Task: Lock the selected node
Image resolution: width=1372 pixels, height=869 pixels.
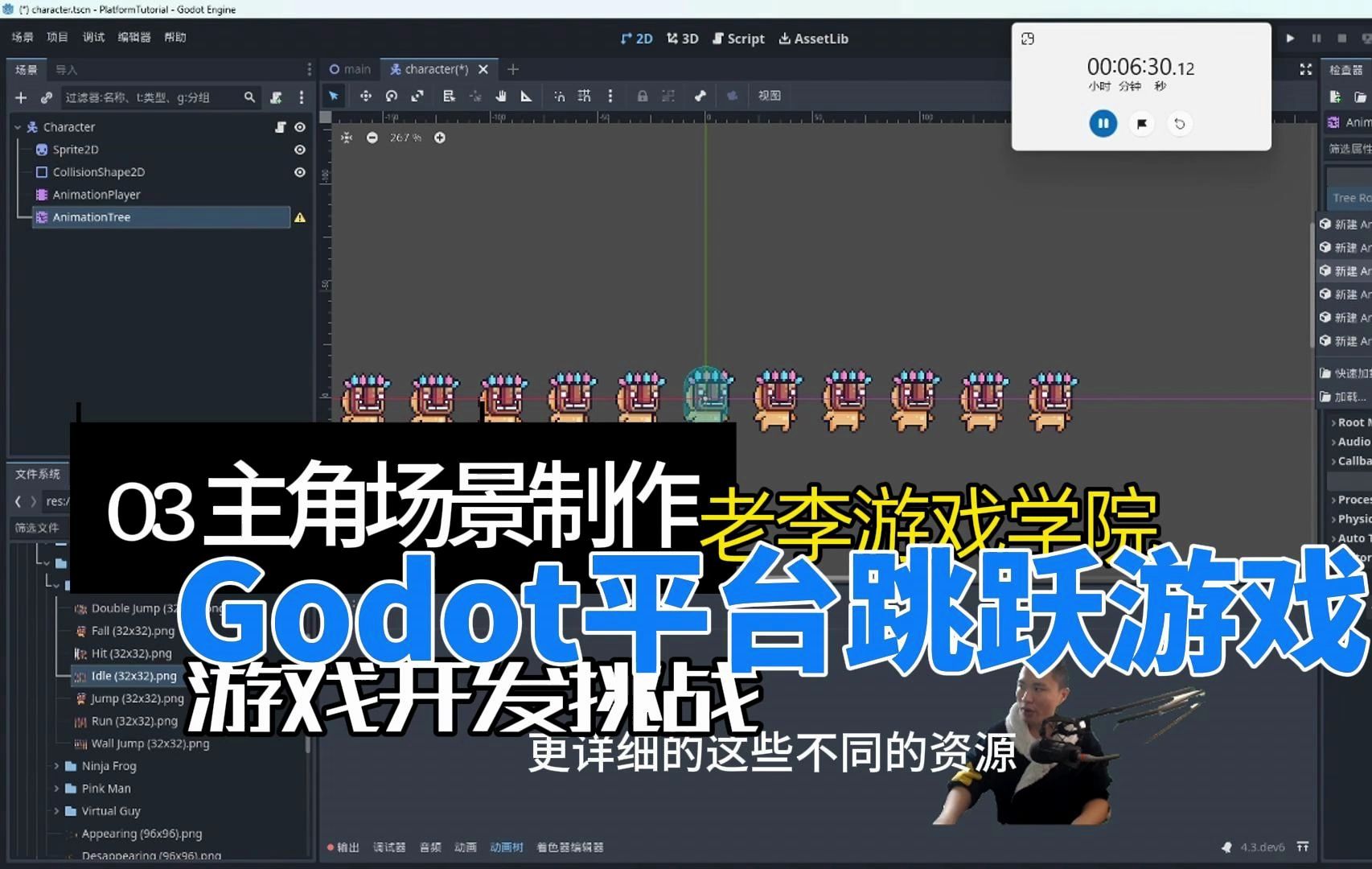Action: click(642, 96)
